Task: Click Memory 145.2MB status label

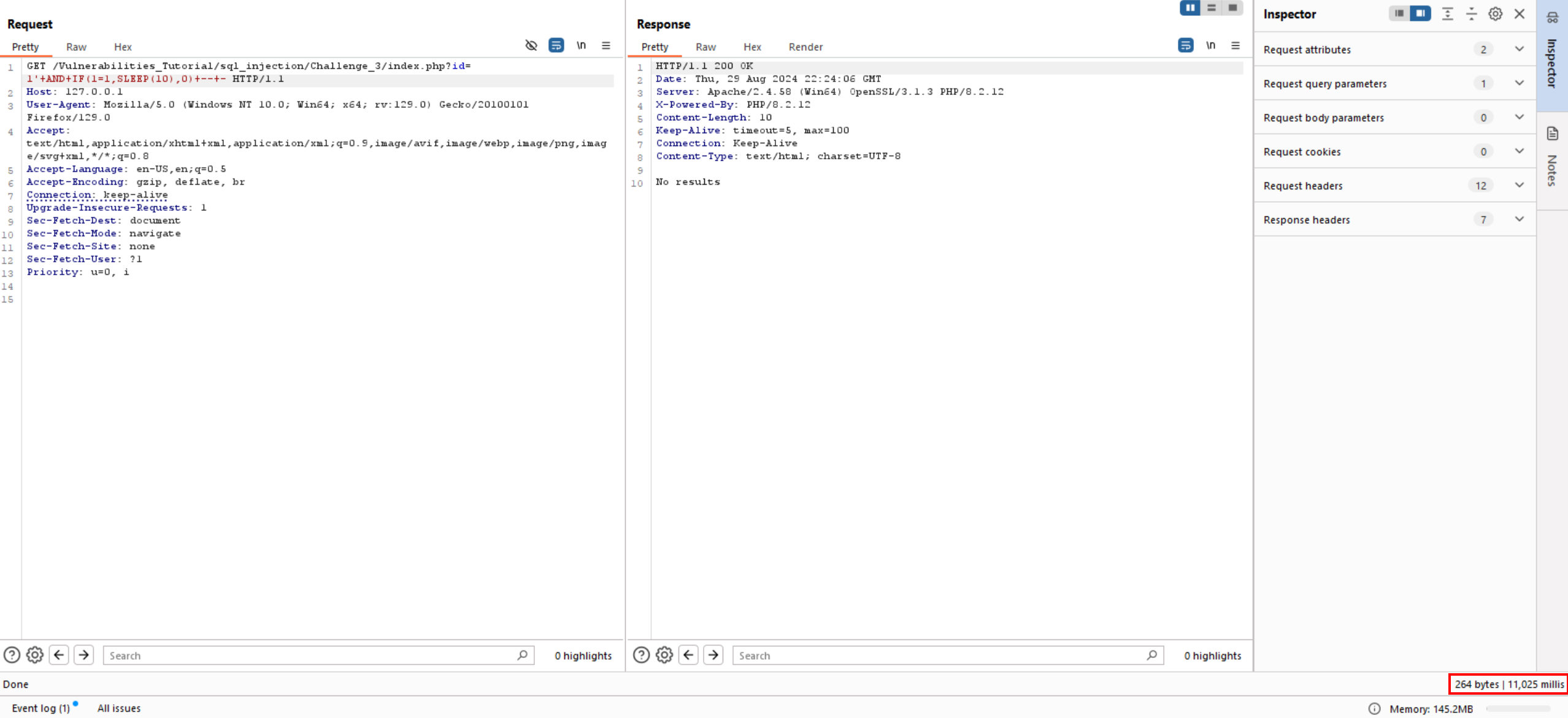Action: pyautogui.click(x=1431, y=709)
